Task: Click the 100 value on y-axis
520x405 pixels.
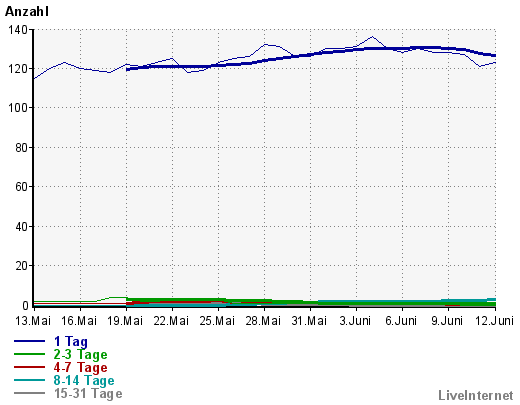Action: coord(18,108)
